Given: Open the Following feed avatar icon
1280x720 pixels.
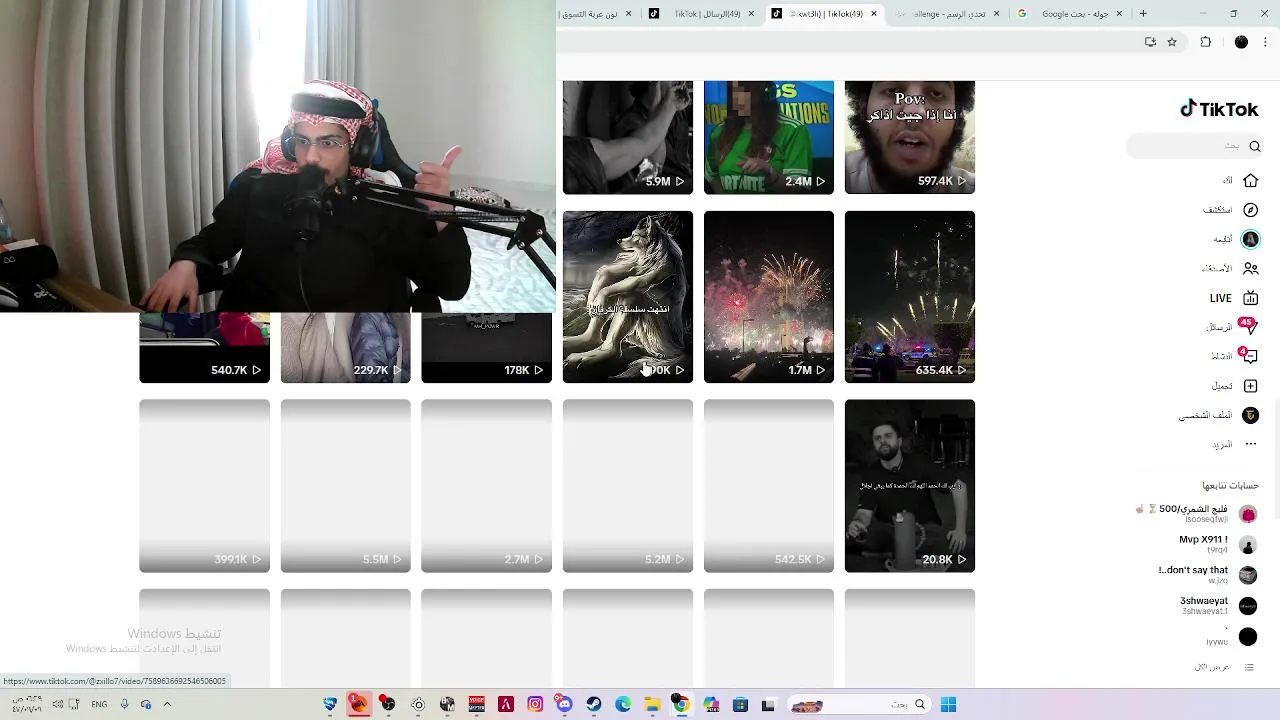Looking at the screenshot, I should point(1250,239).
